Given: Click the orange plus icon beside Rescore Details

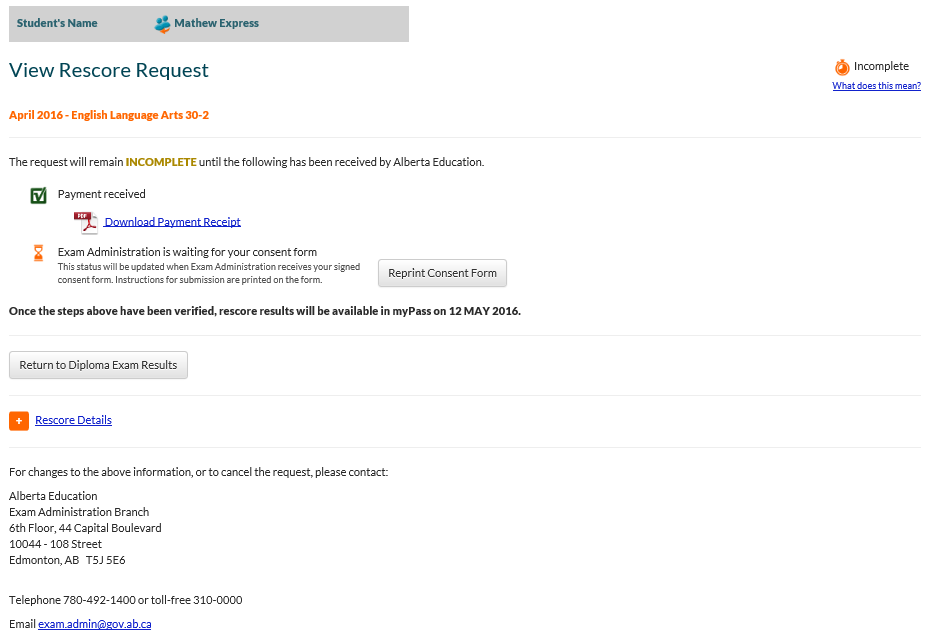Looking at the screenshot, I should 19,421.
